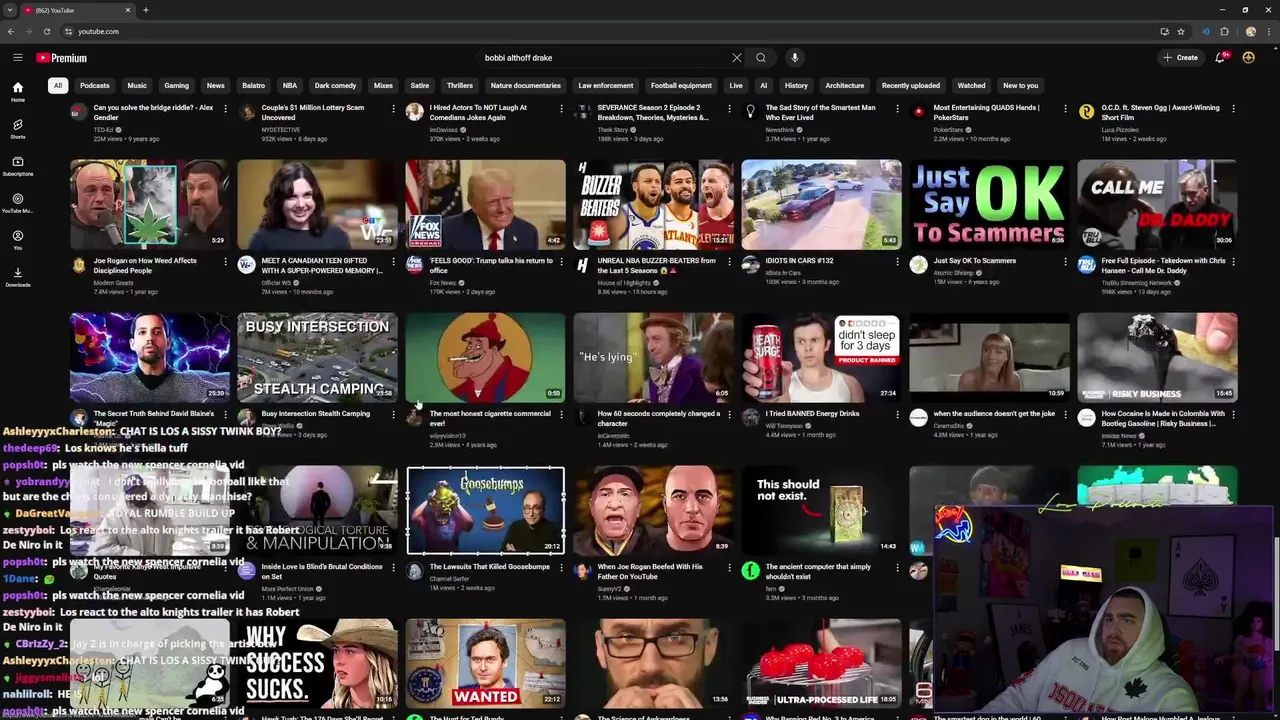Viewport: 1280px width, 720px height.
Task: Play the CALL ME DR. DADDY thumbnail
Action: [1157, 204]
